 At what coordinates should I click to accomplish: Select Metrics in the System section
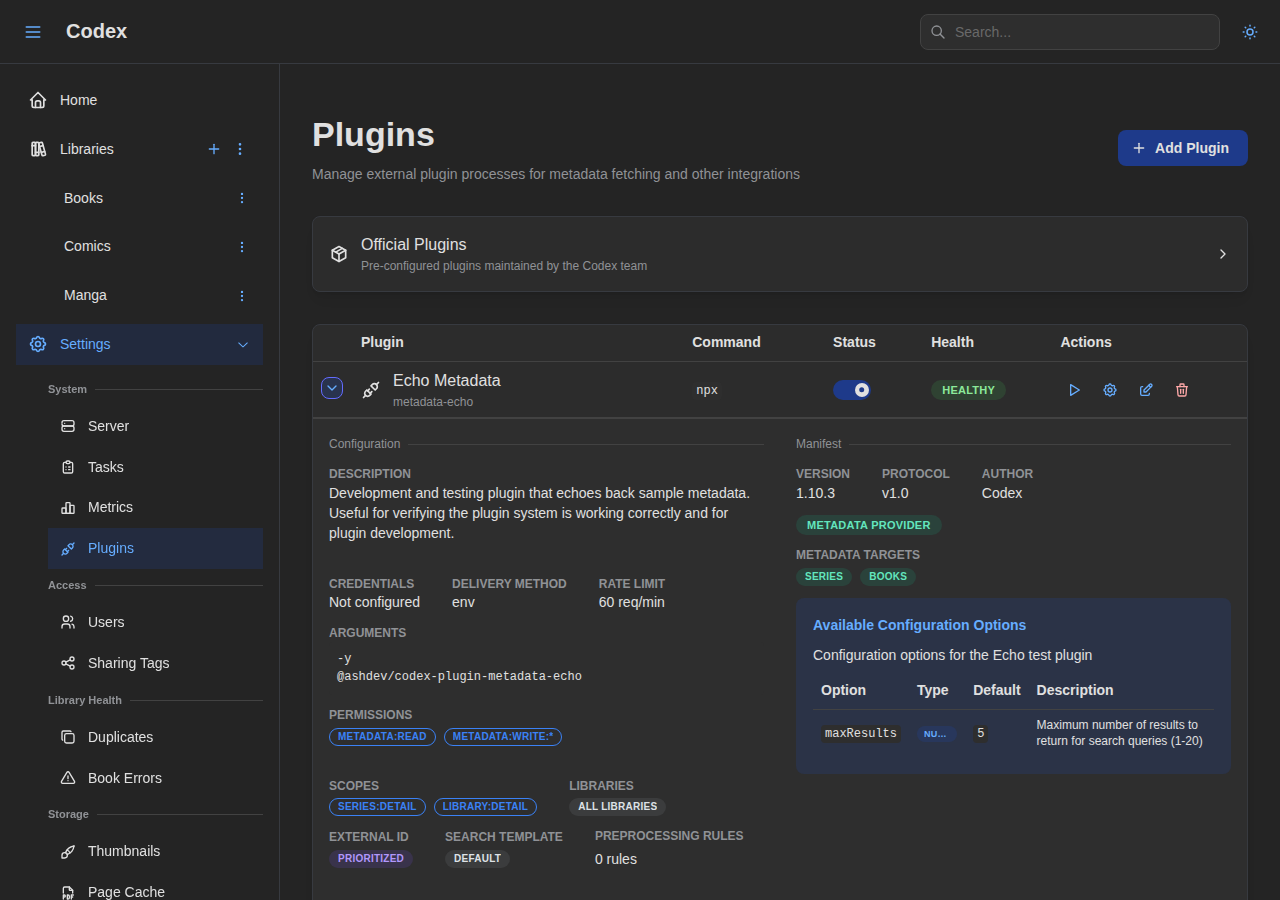112,507
